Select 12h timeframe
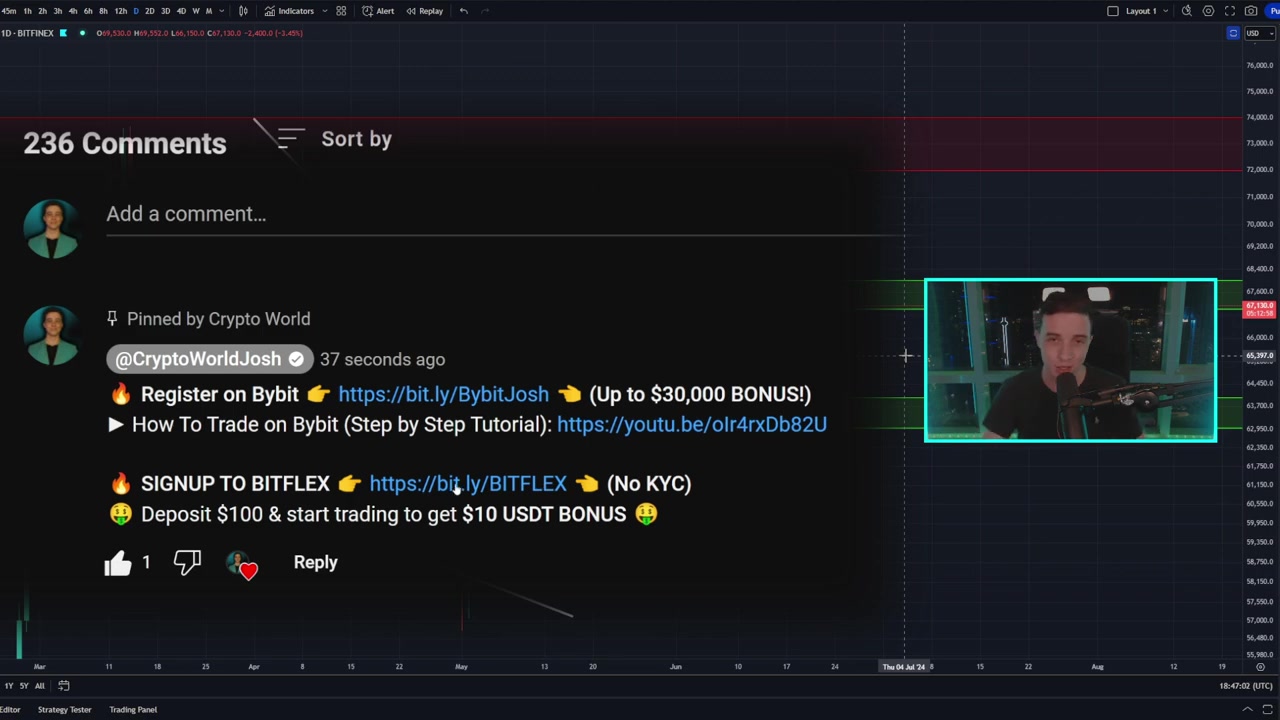 pyautogui.click(x=120, y=11)
